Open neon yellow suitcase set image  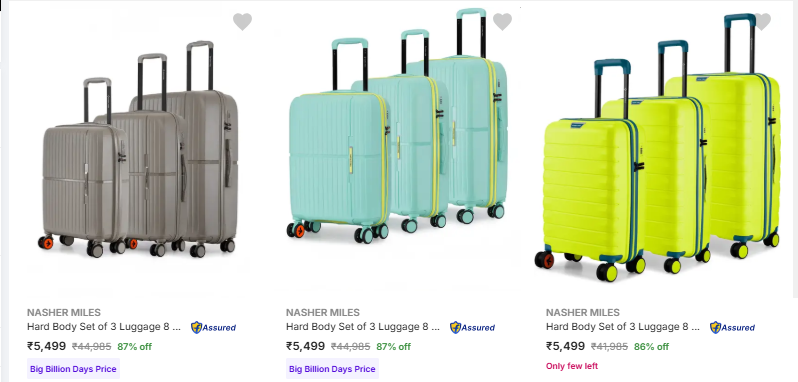[x=658, y=148]
